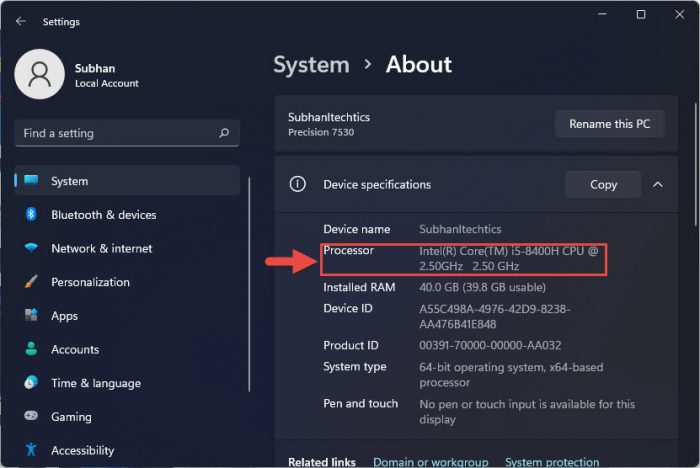Viewport: 700px width, 468px height.
Task: Copy the device specifications
Action: [603, 185]
